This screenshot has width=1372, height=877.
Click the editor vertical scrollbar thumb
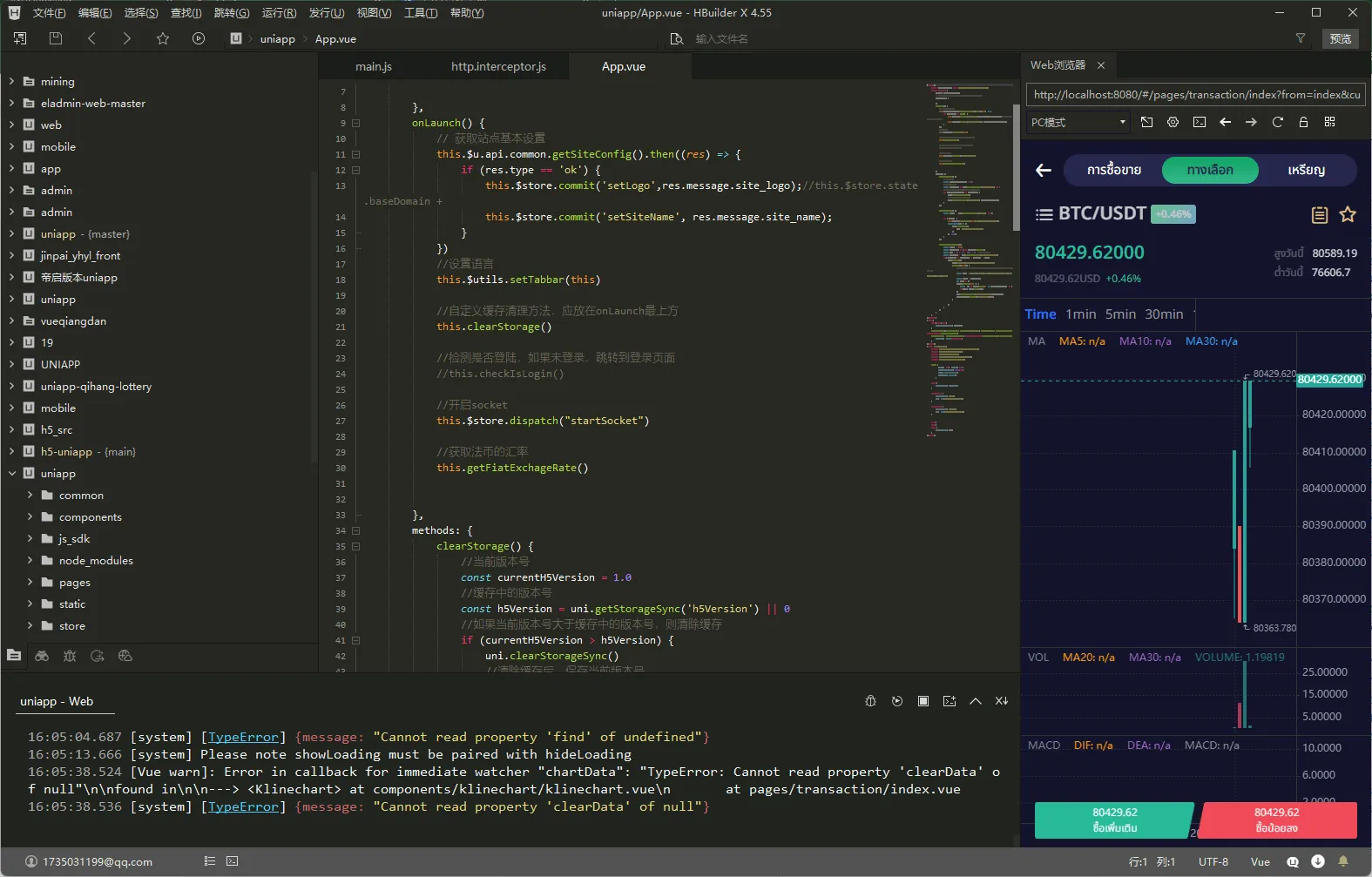(1016, 165)
